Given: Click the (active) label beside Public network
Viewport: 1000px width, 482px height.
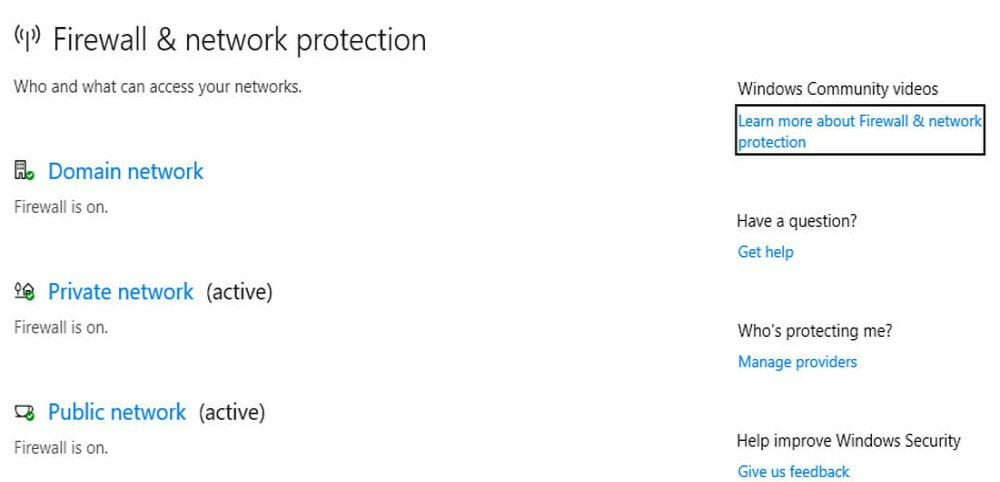Looking at the screenshot, I should [232, 413].
